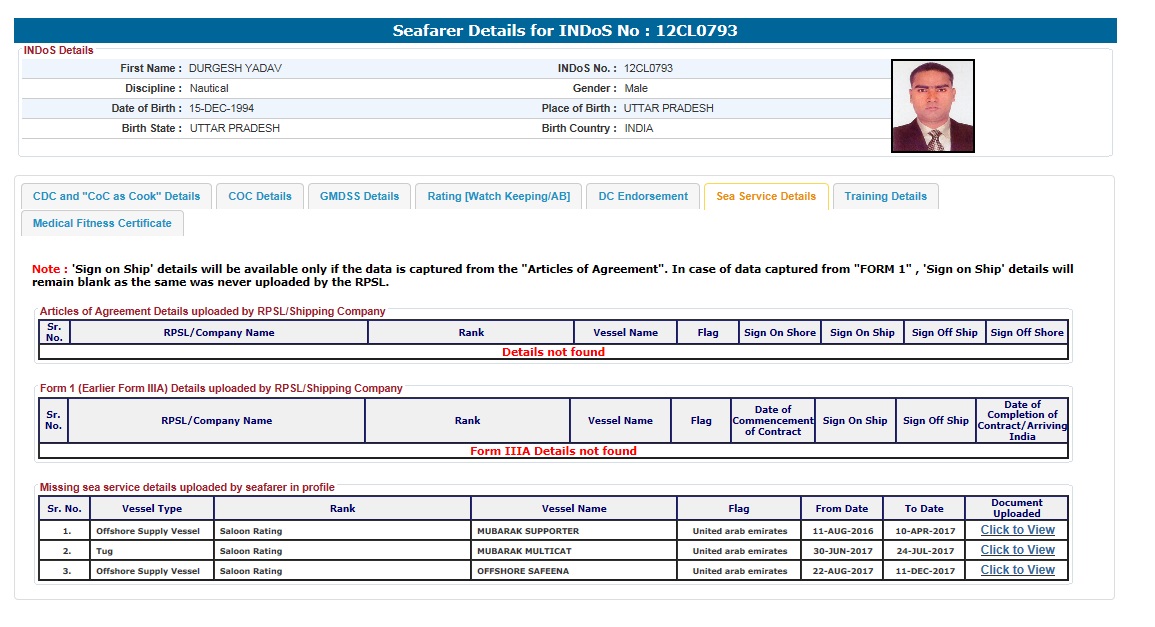Screen dimensions: 1155x627
Task: Select the Rating [Watch Keeping/AB] tab
Action: point(498,196)
